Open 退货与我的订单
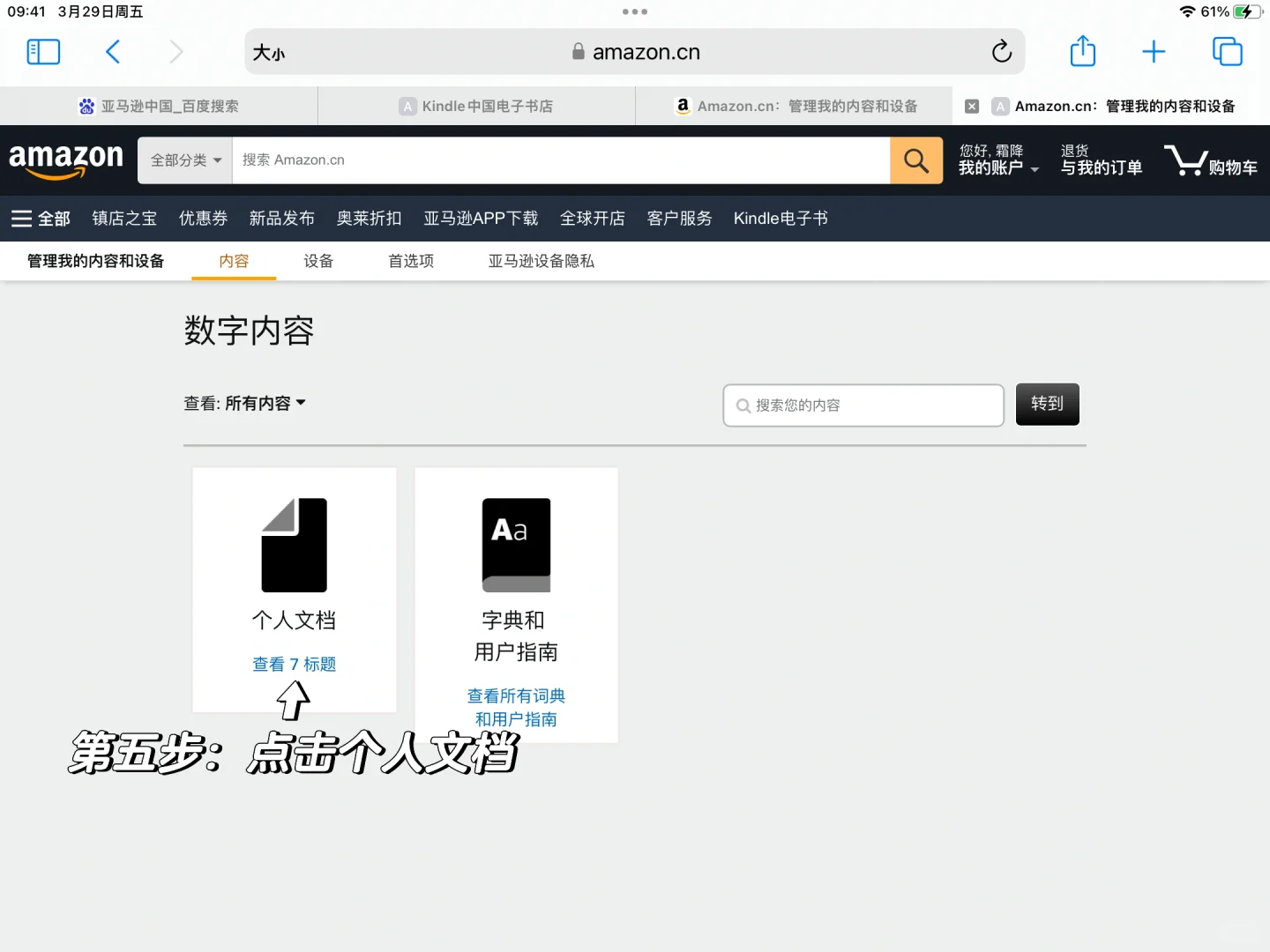 click(1101, 160)
